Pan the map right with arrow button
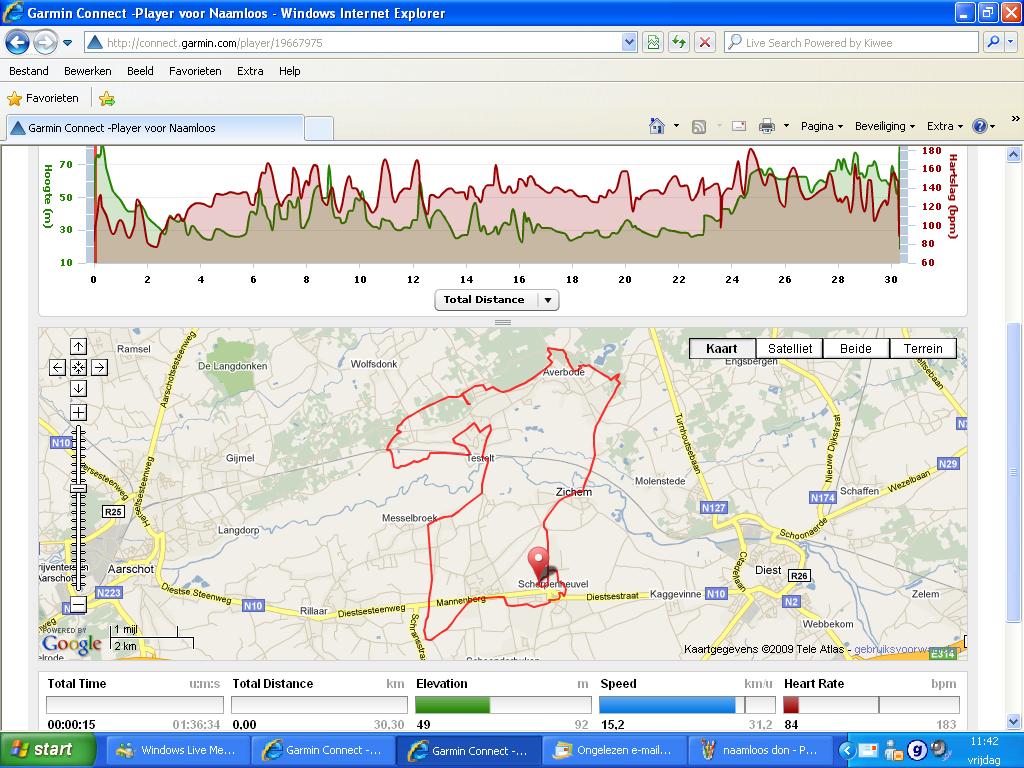Viewport: 1024px width, 768px height. [x=99, y=368]
